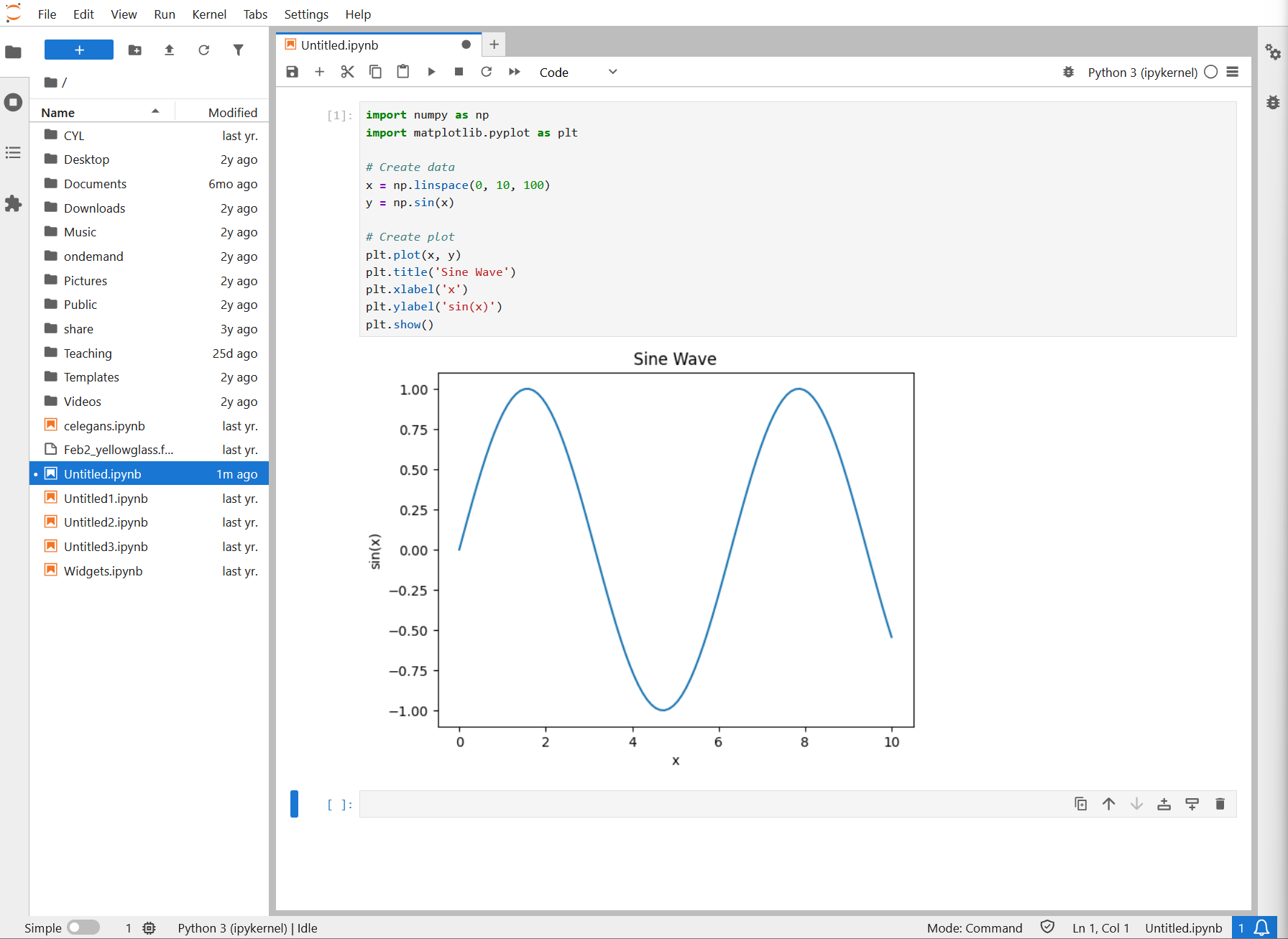Screen dimensions: 1288x939
Task: Open the View menu
Action: (124, 14)
